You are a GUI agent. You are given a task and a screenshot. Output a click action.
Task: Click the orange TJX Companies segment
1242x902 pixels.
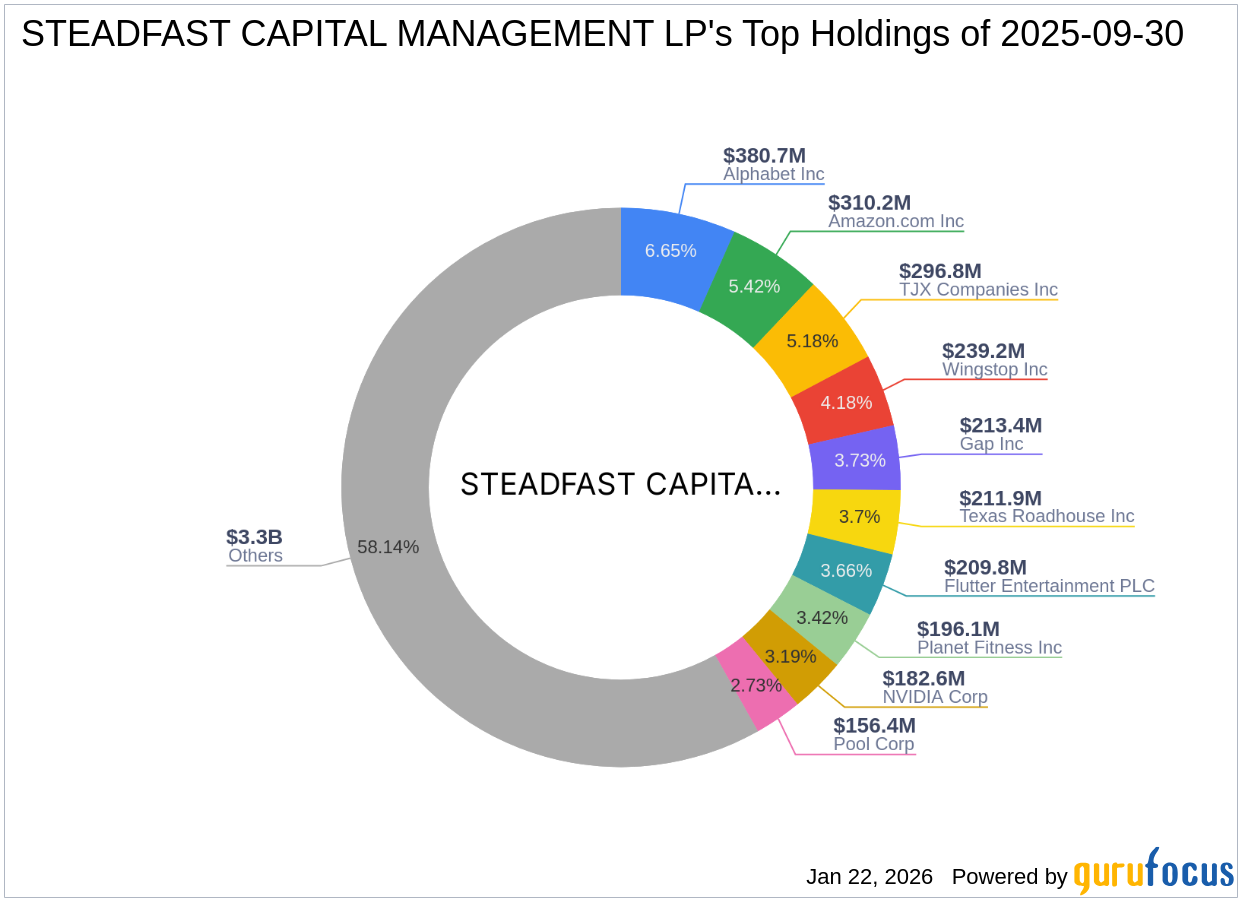tap(812, 340)
